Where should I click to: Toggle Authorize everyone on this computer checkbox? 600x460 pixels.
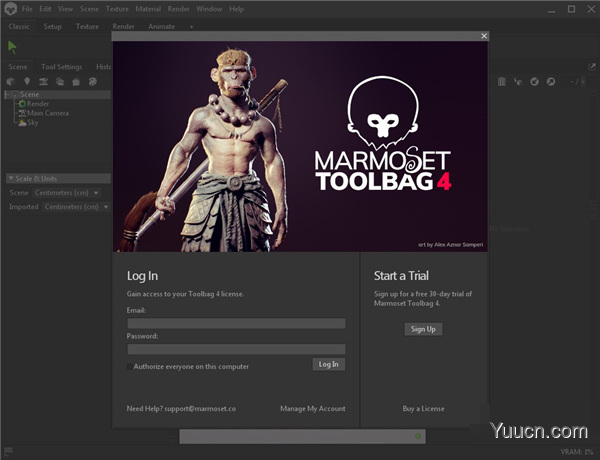130,367
